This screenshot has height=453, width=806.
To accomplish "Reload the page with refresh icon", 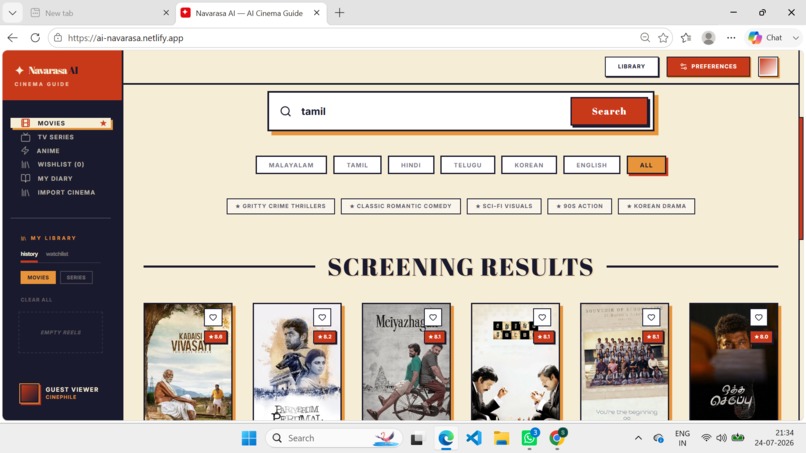I will (x=35, y=38).
